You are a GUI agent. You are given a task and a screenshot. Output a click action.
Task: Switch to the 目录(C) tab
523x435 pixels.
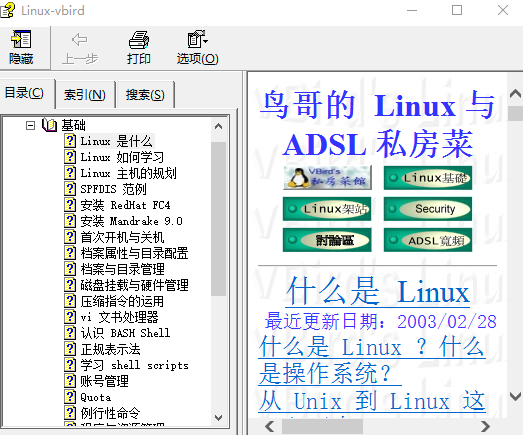(x=24, y=93)
